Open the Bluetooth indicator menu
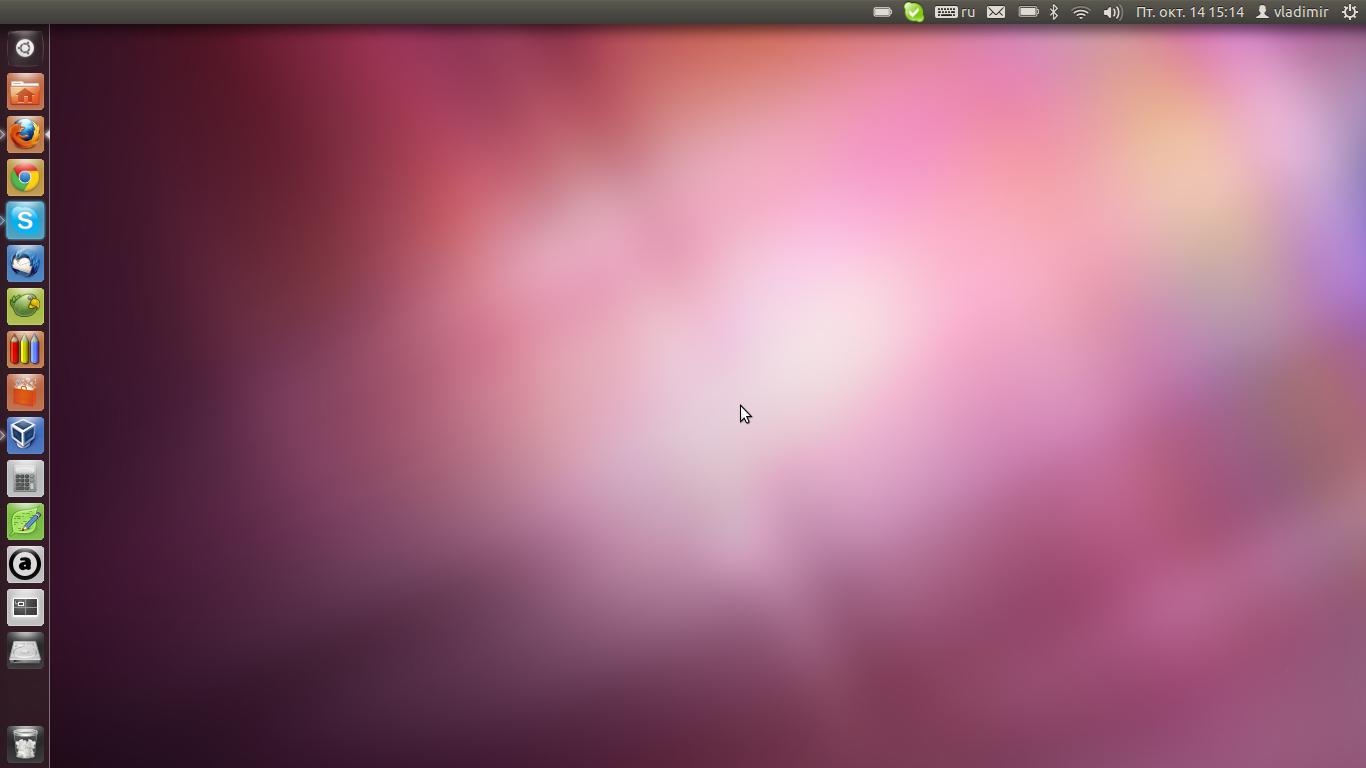 click(x=1053, y=12)
